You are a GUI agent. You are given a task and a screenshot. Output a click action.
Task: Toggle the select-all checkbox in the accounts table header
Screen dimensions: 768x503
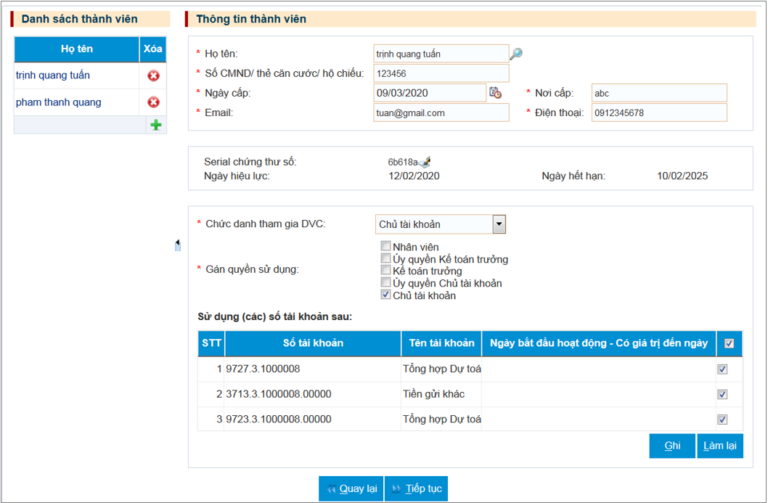(729, 343)
